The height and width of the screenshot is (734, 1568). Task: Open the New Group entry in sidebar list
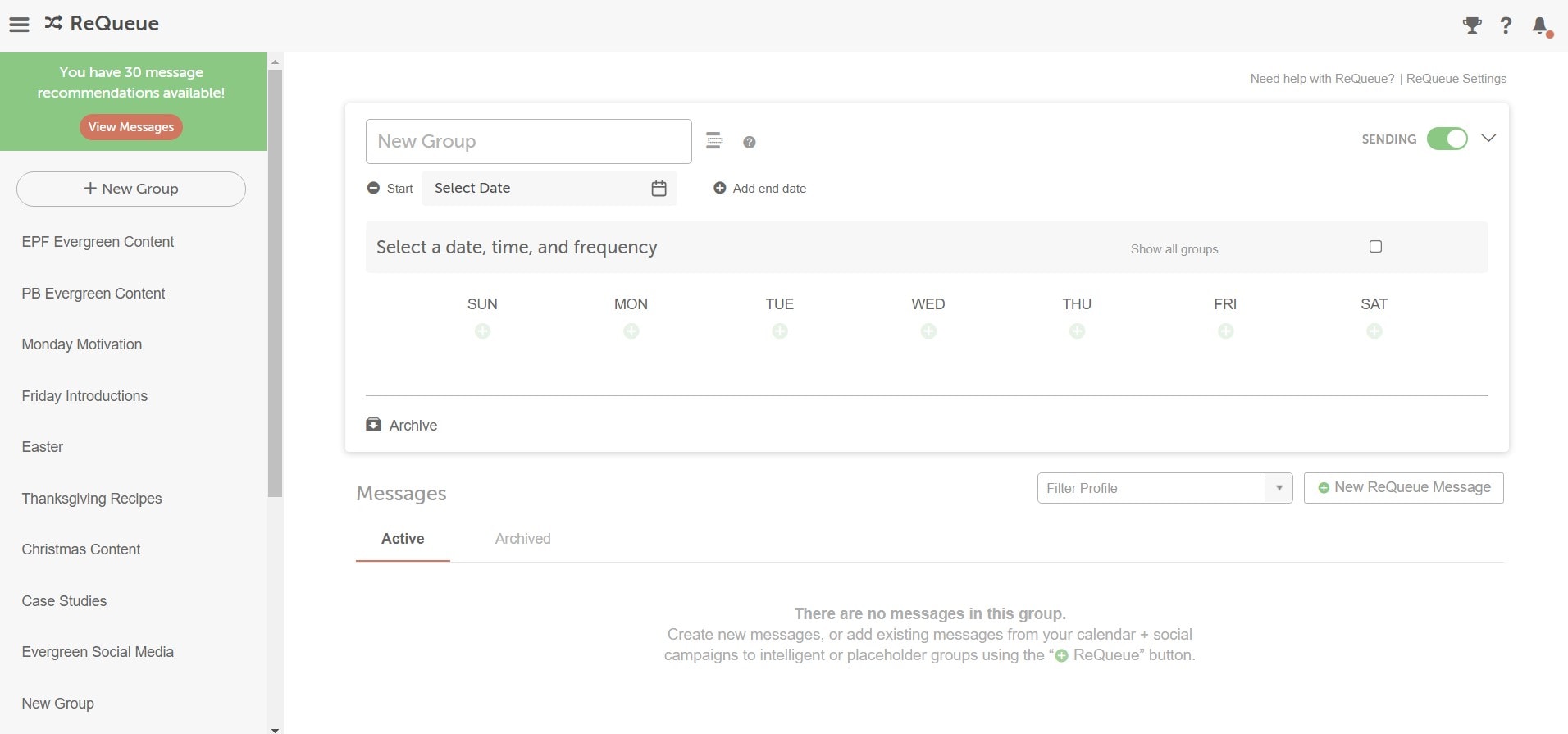click(57, 704)
